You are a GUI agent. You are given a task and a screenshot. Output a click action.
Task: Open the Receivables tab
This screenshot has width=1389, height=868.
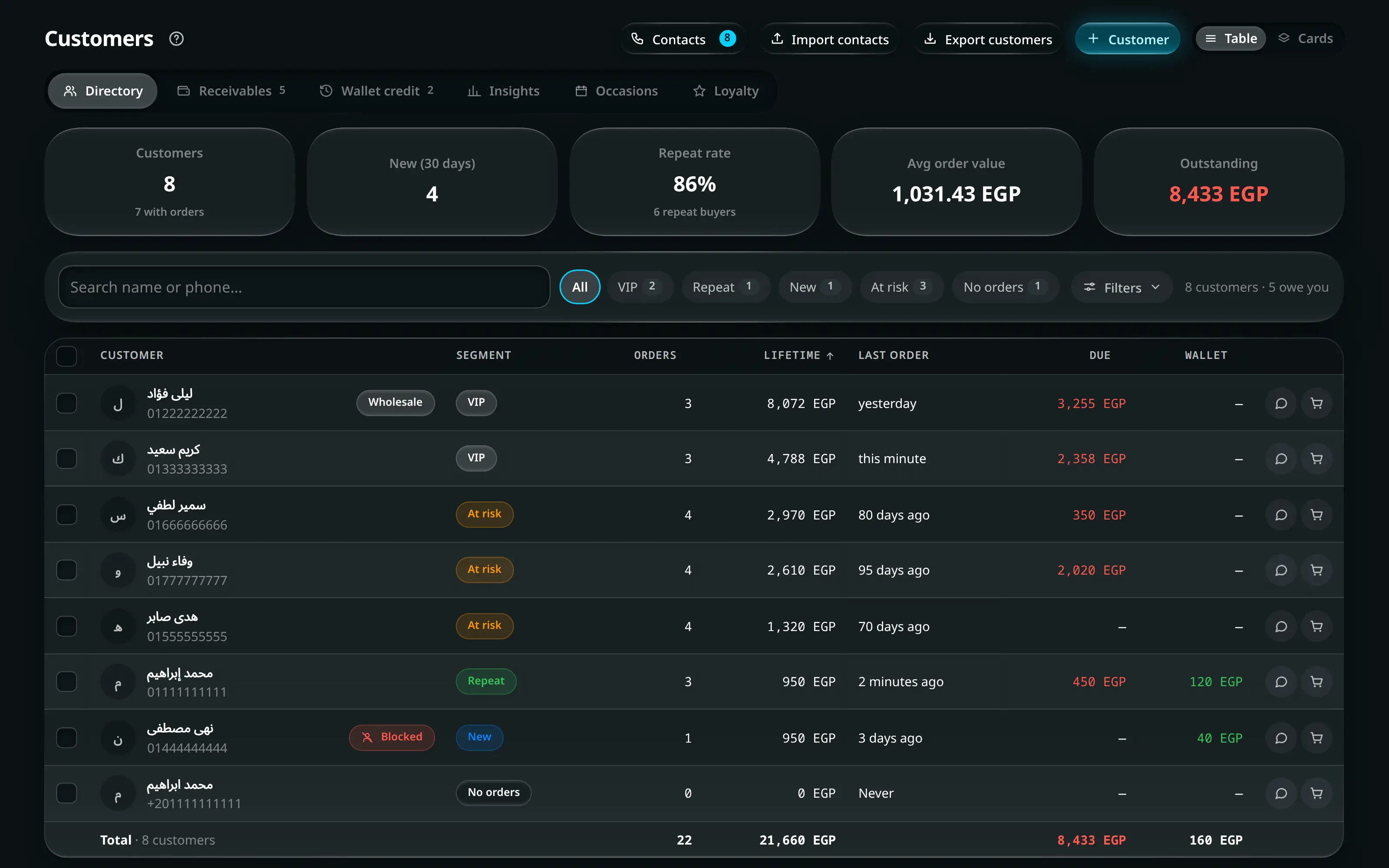(231, 91)
